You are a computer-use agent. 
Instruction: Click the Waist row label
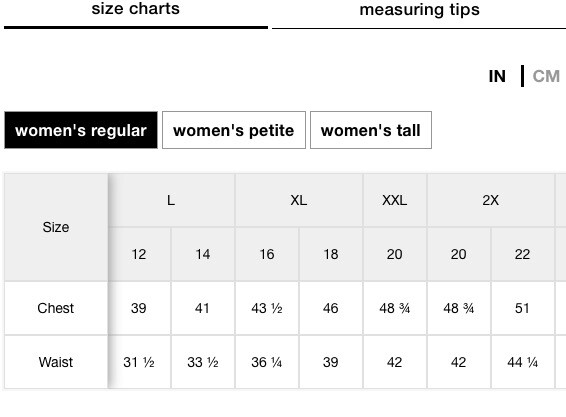56,362
